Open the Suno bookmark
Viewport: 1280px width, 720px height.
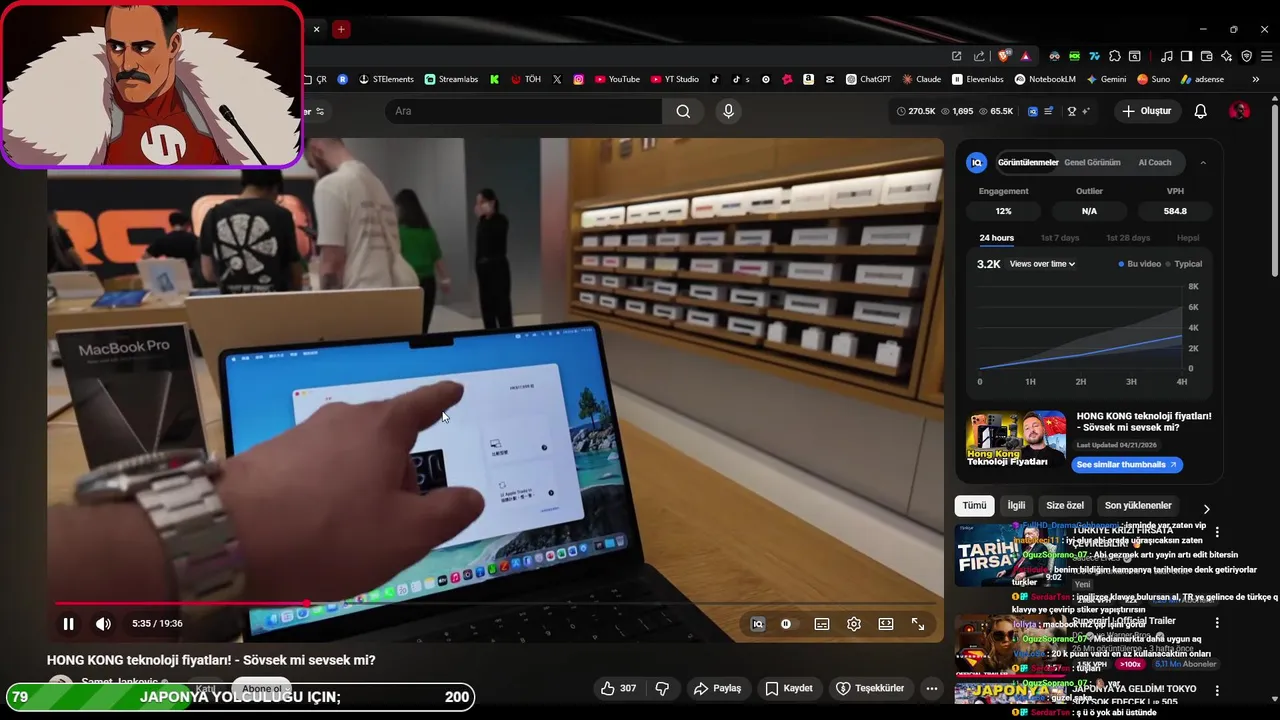tap(1153, 79)
